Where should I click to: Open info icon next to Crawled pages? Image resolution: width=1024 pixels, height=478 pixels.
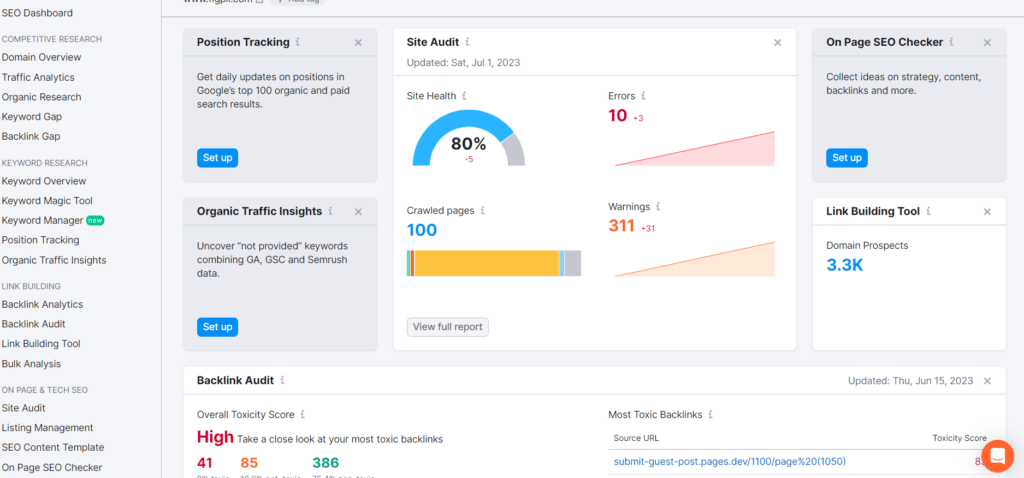point(483,210)
